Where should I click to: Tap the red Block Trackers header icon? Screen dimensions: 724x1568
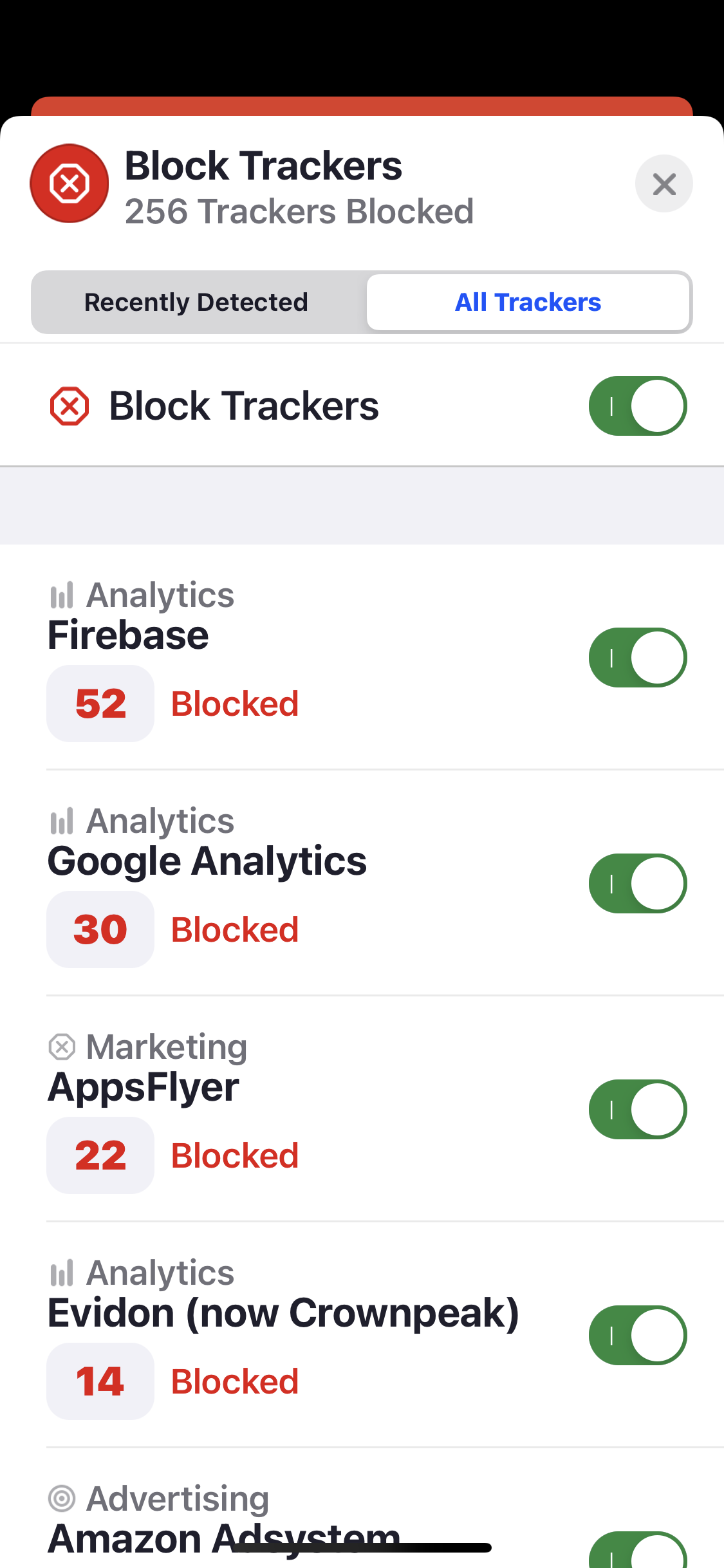[x=69, y=183]
